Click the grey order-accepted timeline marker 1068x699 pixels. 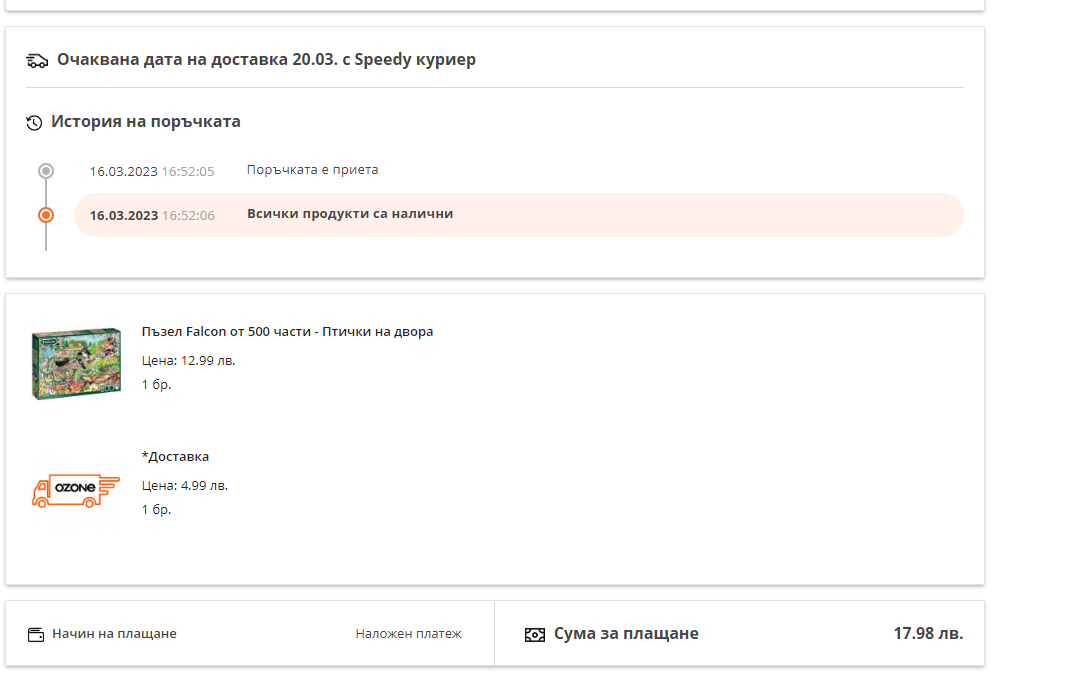point(46,171)
